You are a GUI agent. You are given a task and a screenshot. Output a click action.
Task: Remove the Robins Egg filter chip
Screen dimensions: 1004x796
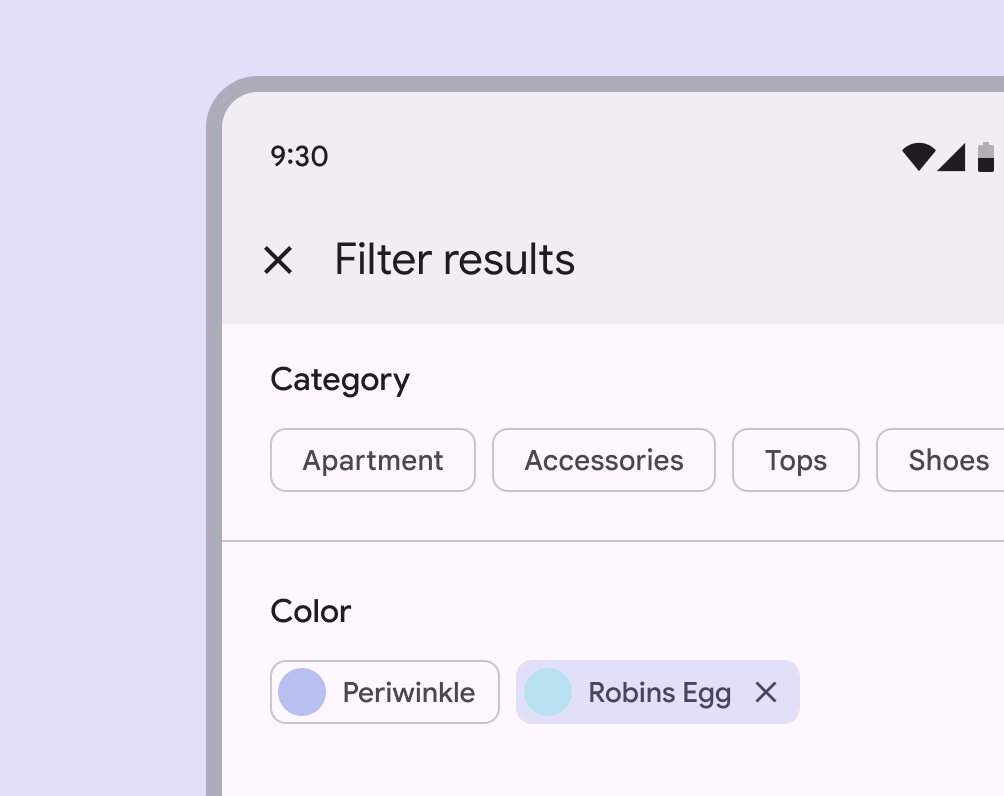click(x=766, y=692)
